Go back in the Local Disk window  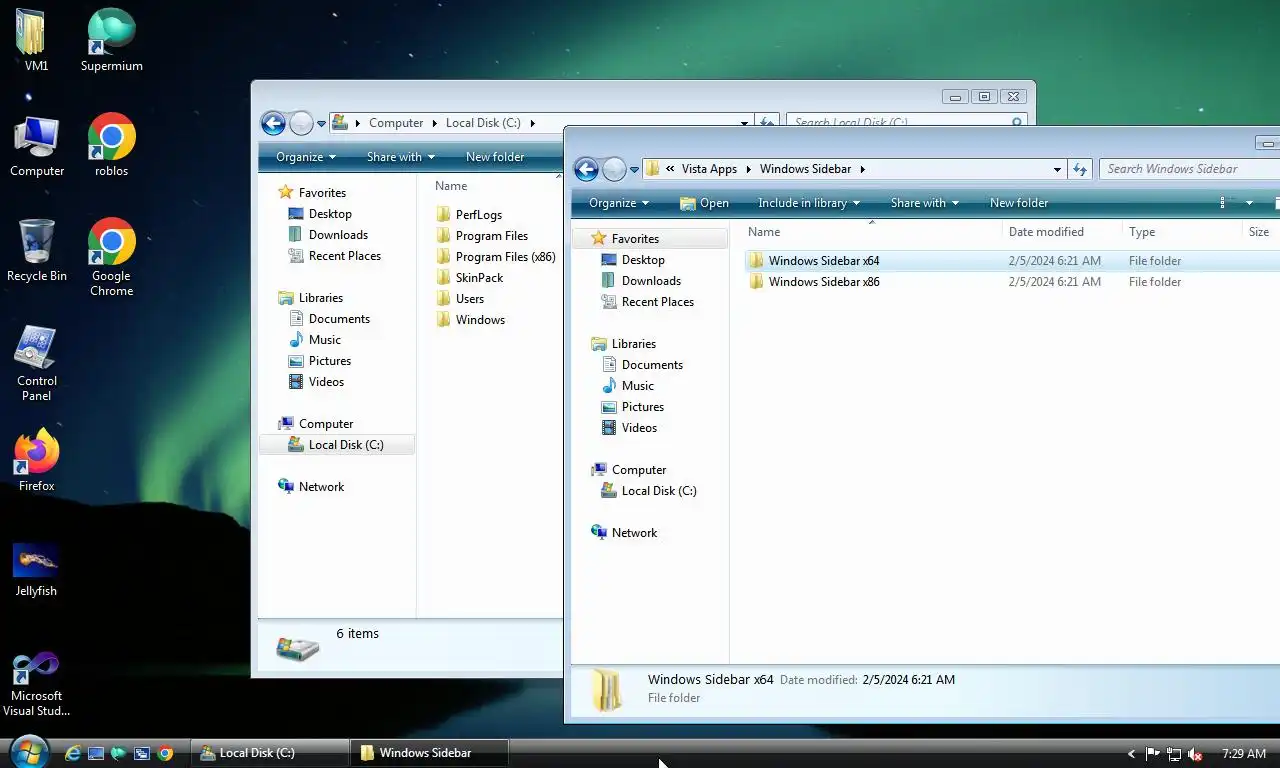tap(273, 123)
